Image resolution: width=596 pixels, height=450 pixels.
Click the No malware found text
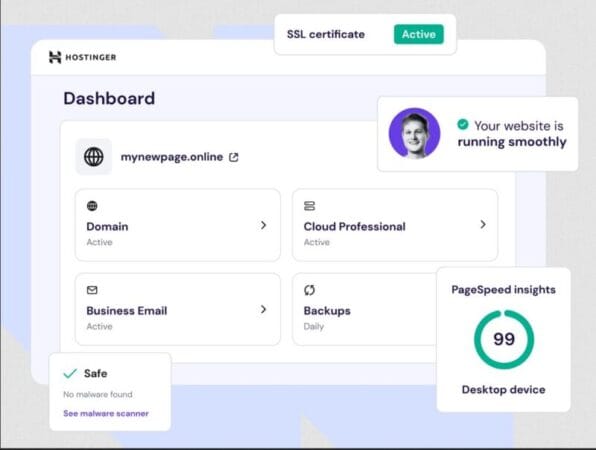pyautogui.click(x=98, y=395)
